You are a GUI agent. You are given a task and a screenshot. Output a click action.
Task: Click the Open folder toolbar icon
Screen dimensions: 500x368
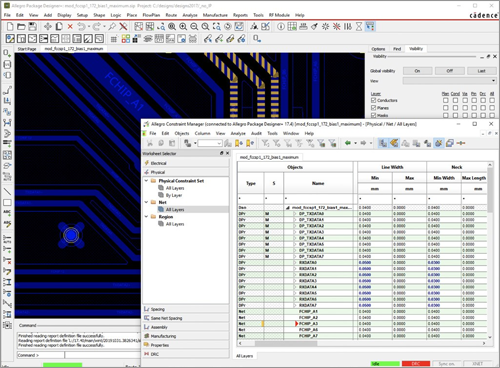pos(21,26)
